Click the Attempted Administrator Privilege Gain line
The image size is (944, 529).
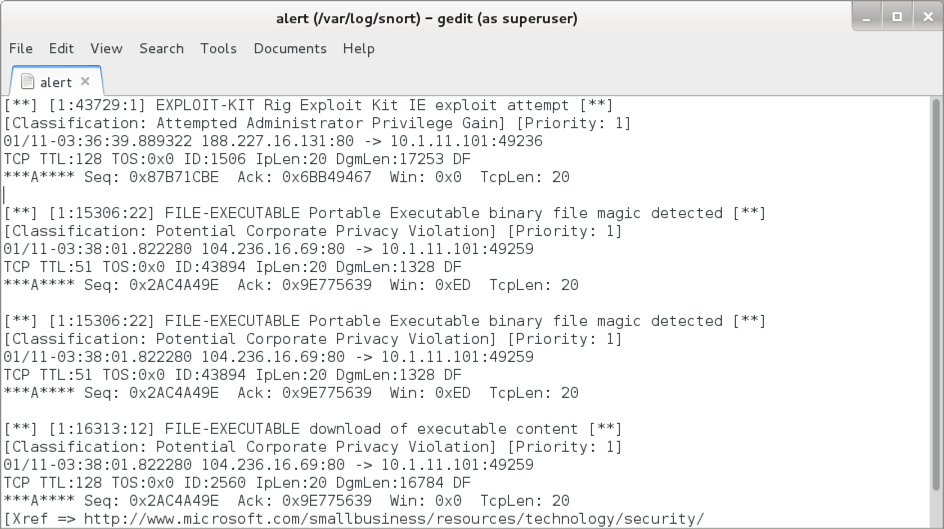tap(318, 123)
